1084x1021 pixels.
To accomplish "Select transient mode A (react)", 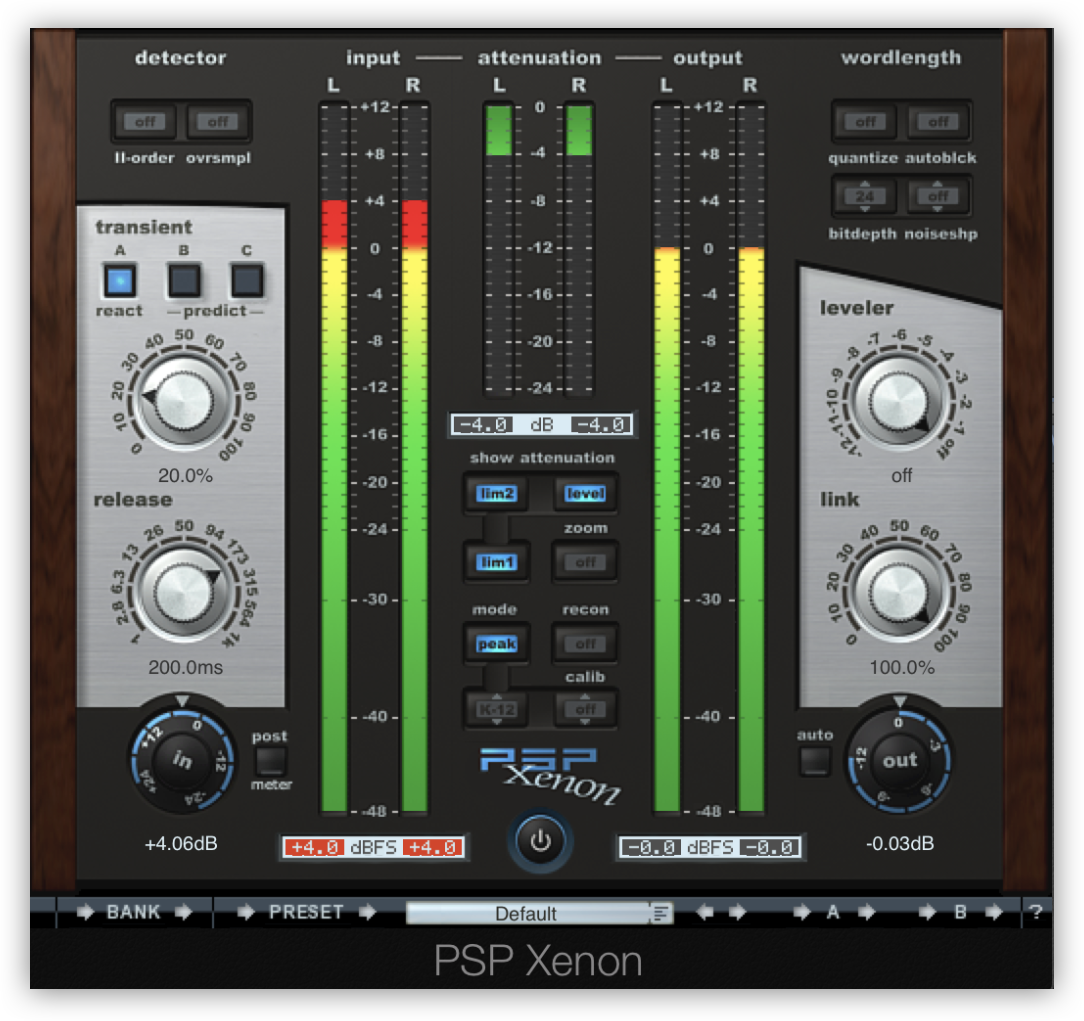I will (120, 281).
